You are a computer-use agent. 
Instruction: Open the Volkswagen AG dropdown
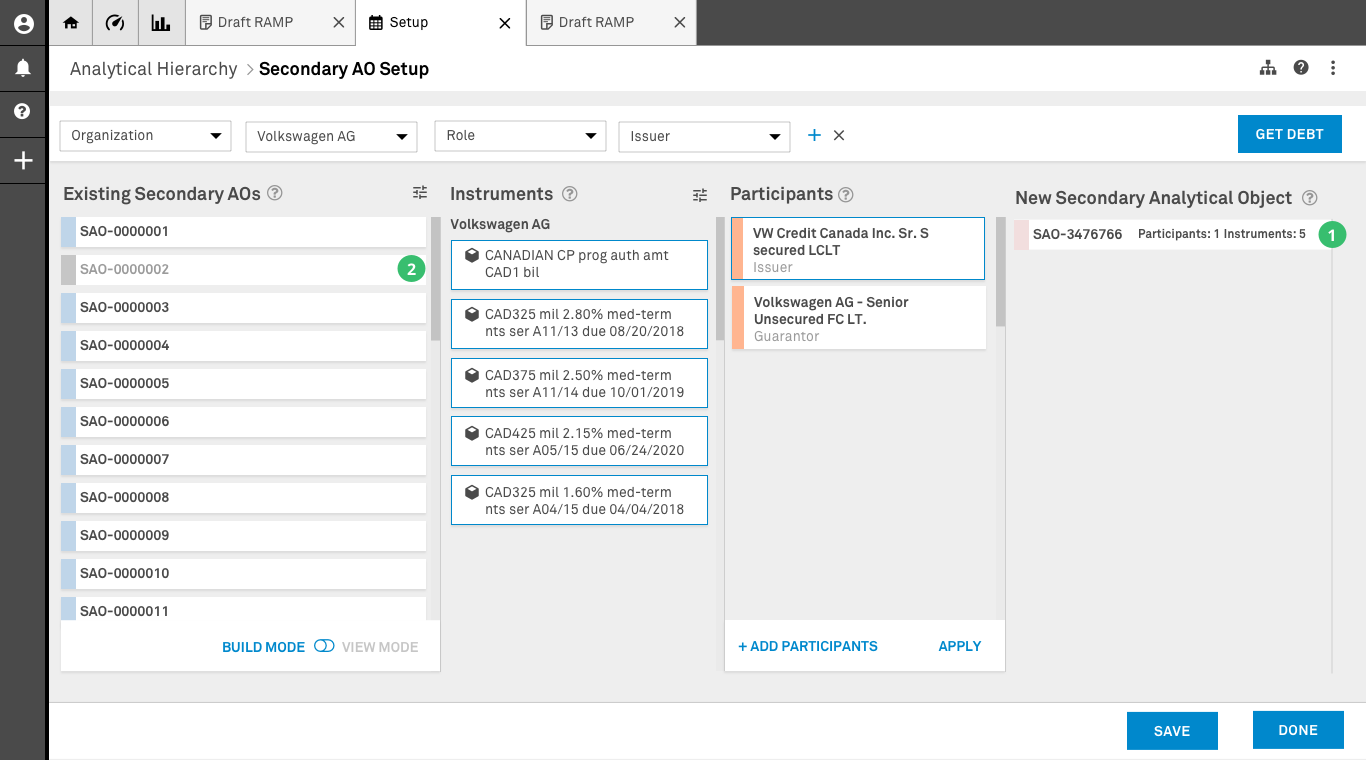(331, 137)
